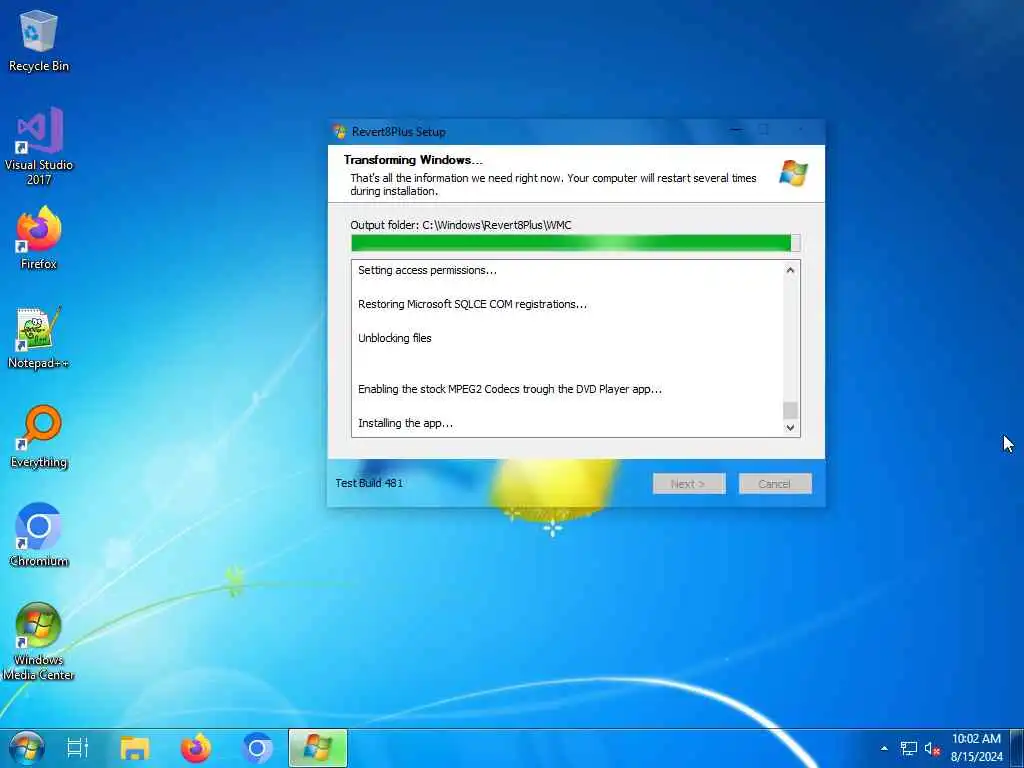Click the log scrollbar up arrow

(790, 270)
